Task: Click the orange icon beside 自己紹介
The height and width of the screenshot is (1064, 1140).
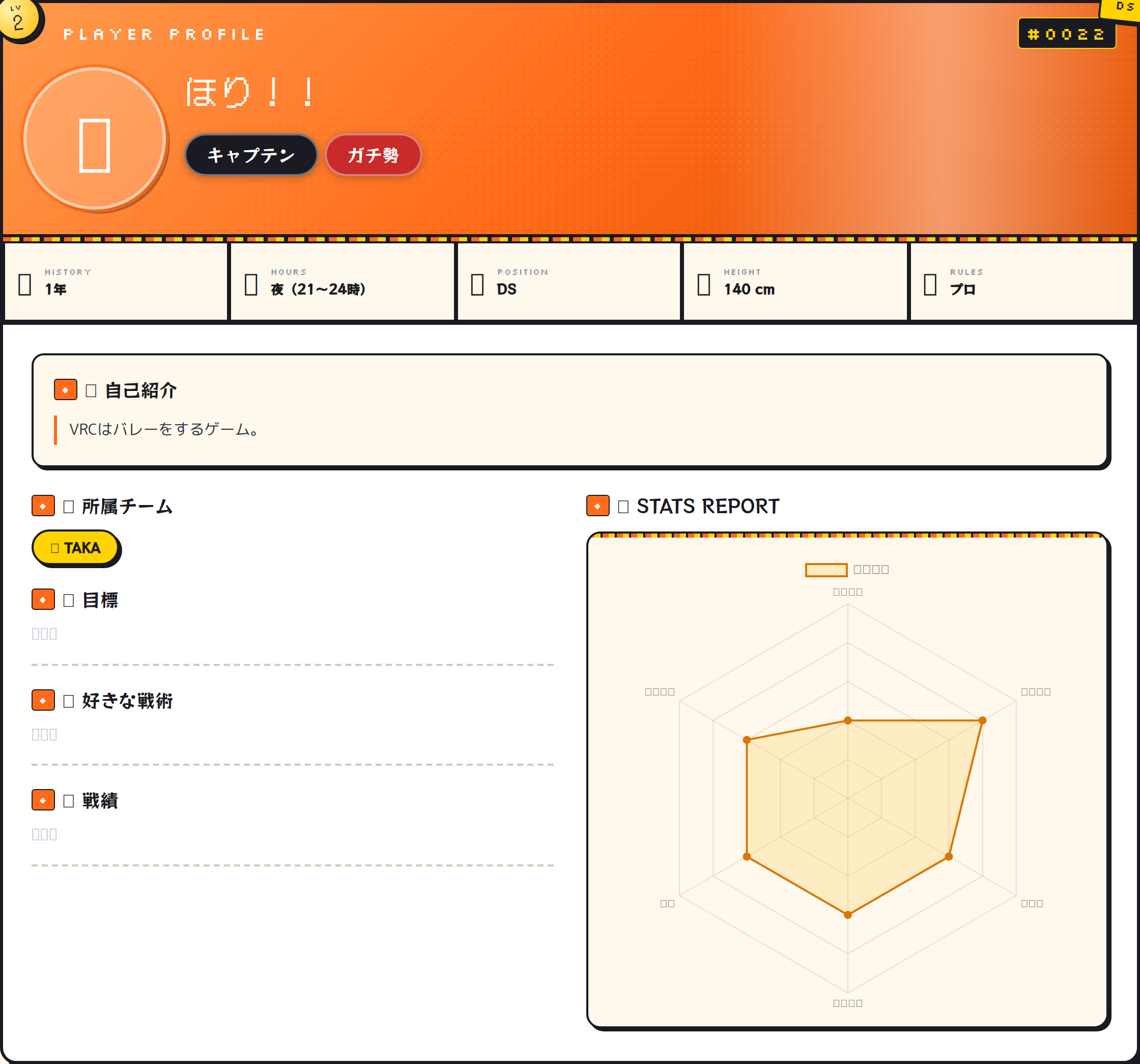Action: point(65,390)
